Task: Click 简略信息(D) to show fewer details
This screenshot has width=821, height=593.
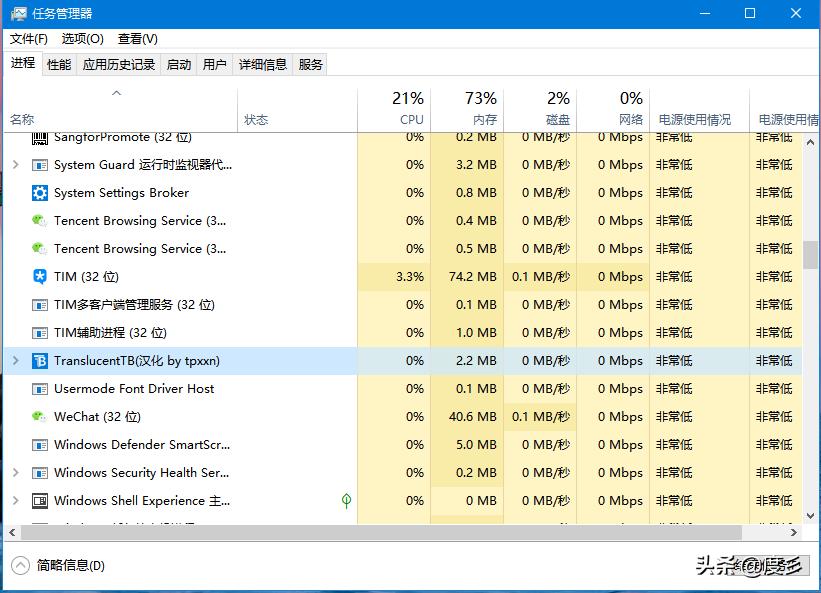Action: [71, 565]
